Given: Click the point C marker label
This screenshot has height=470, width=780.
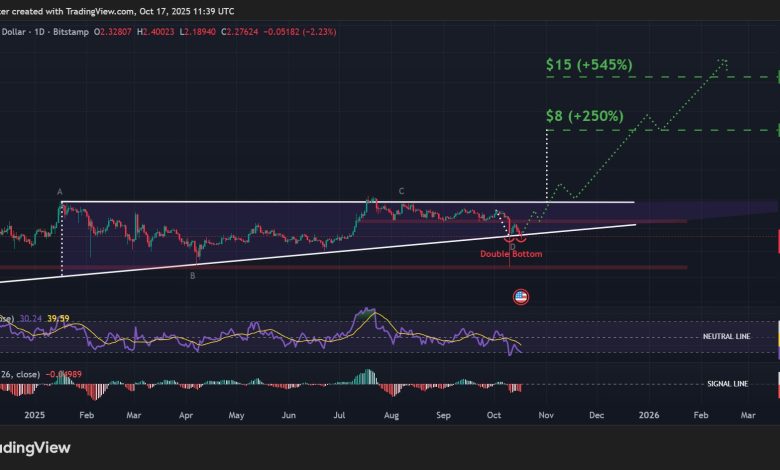Looking at the screenshot, I should click(401, 191).
